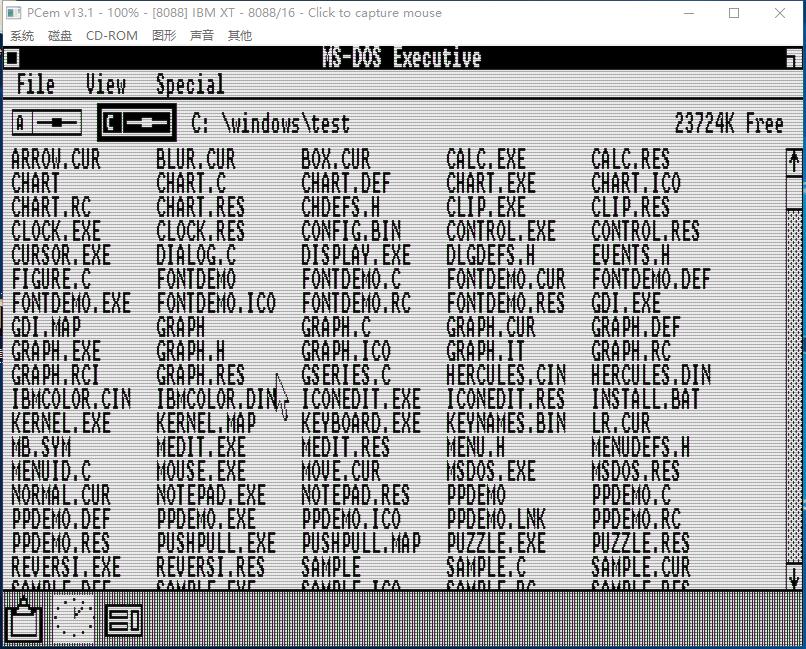Close the PCem window
The image size is (806, 649).
click(x=779, y=13)
